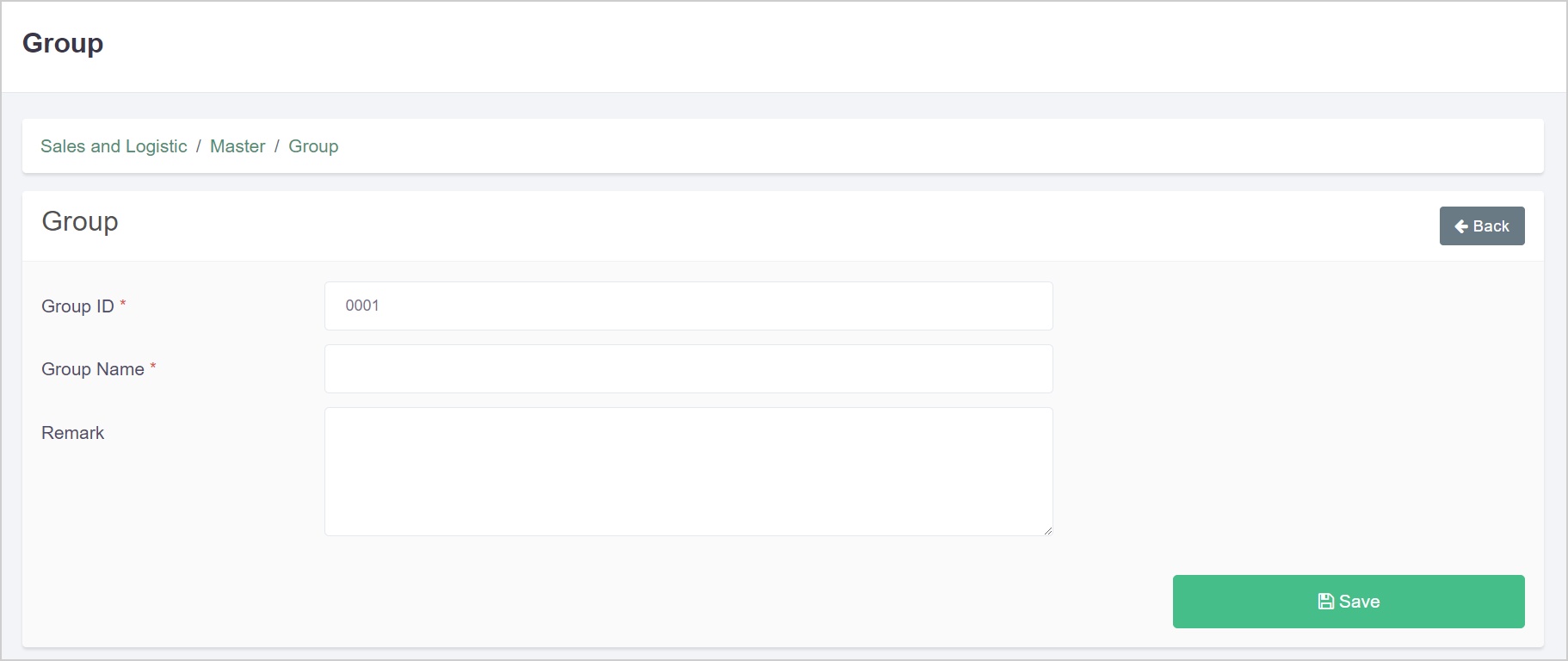Select the Group breadcrumb entry

(313, 146)
